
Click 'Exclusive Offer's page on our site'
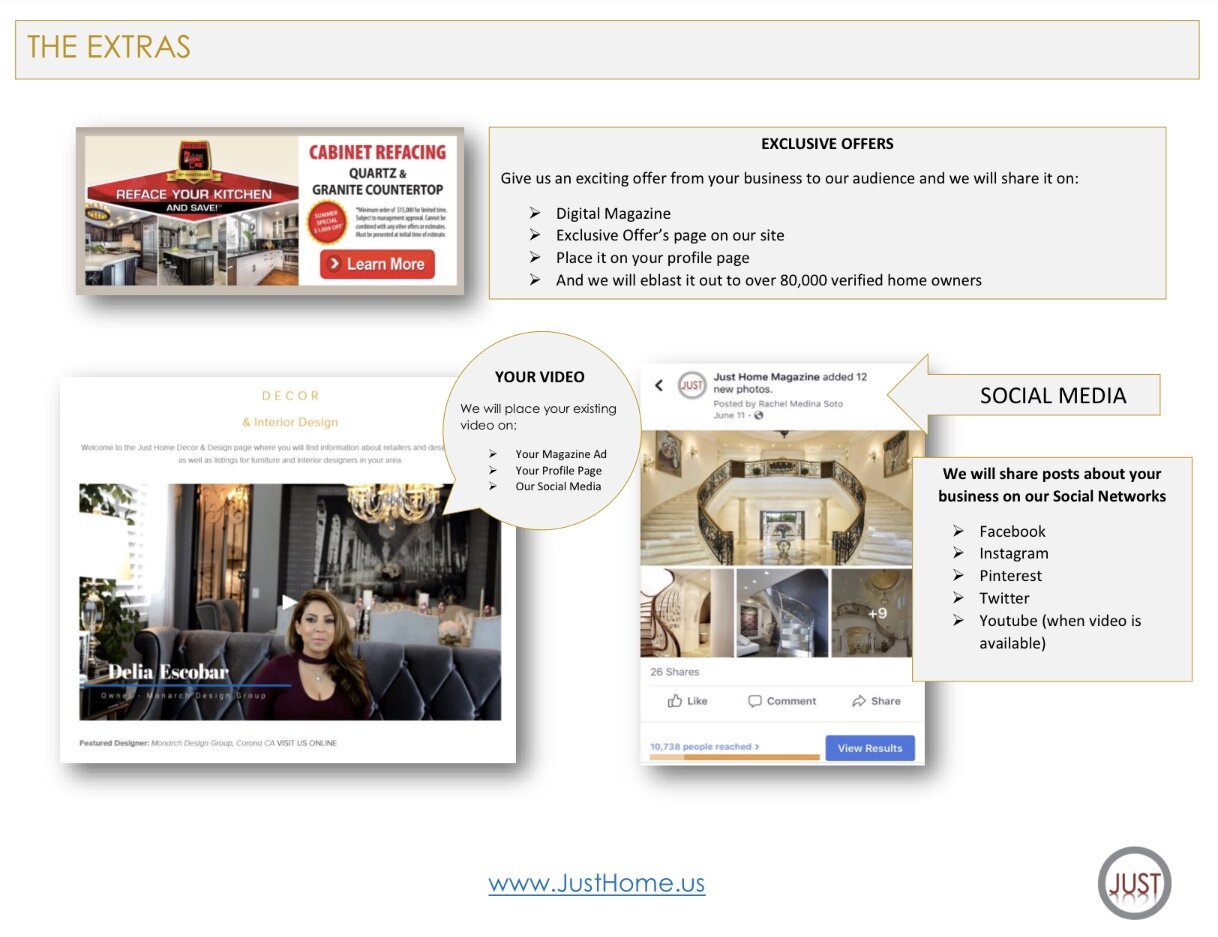click(x=670, y=235)
